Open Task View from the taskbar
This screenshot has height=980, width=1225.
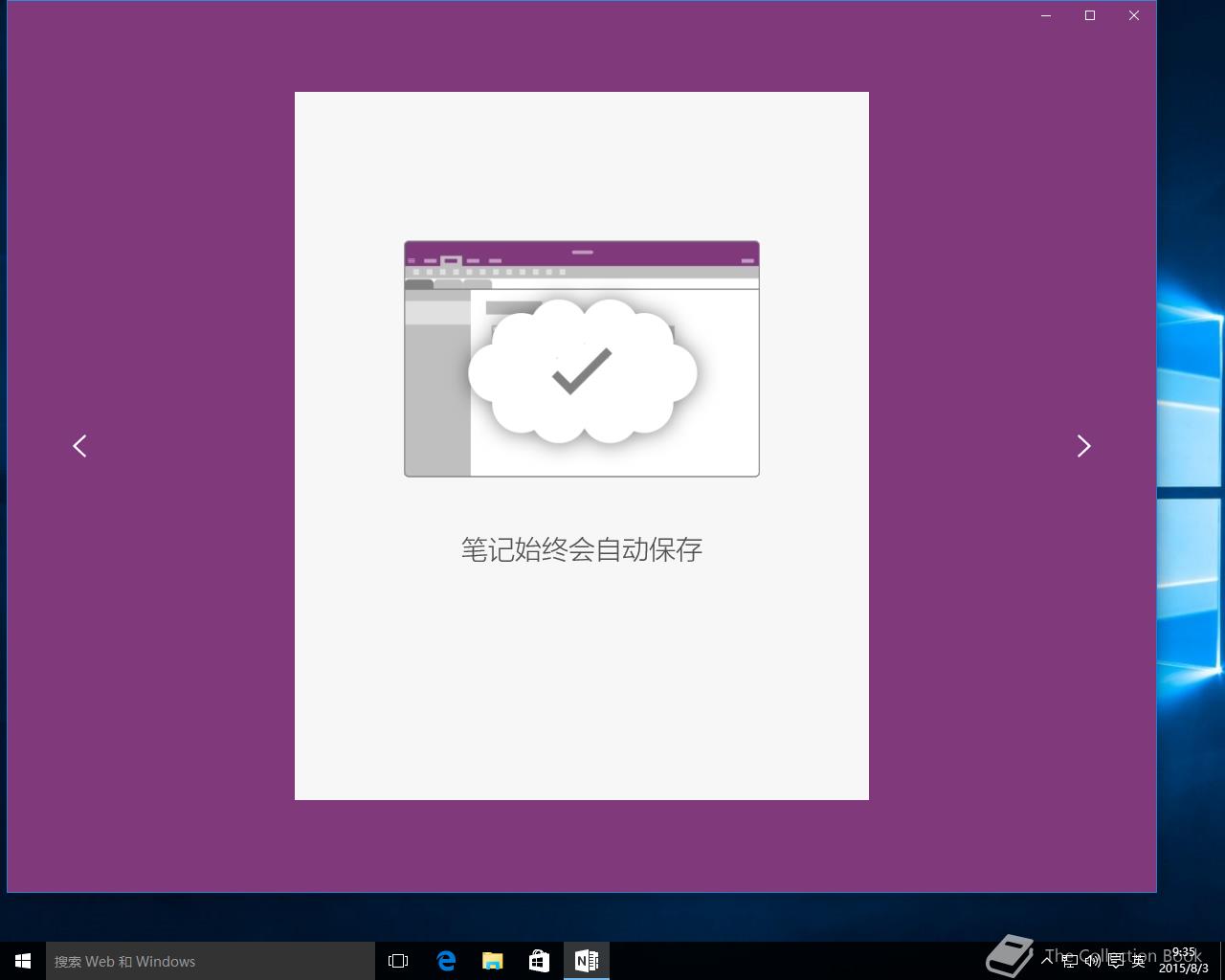click(x=398, y=961)
